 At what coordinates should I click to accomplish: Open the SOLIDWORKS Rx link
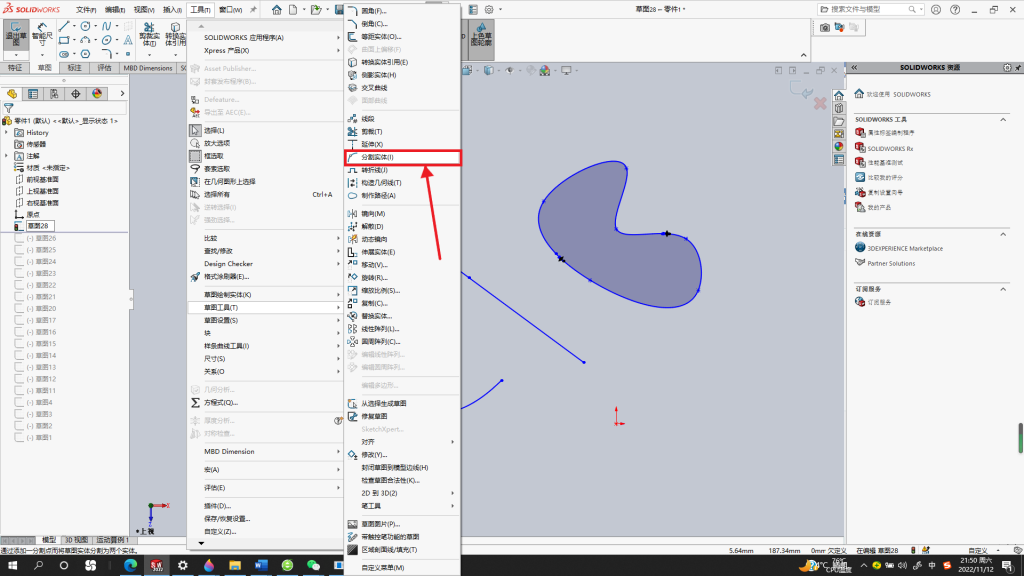pyautogui.click(x=890, y=148)
